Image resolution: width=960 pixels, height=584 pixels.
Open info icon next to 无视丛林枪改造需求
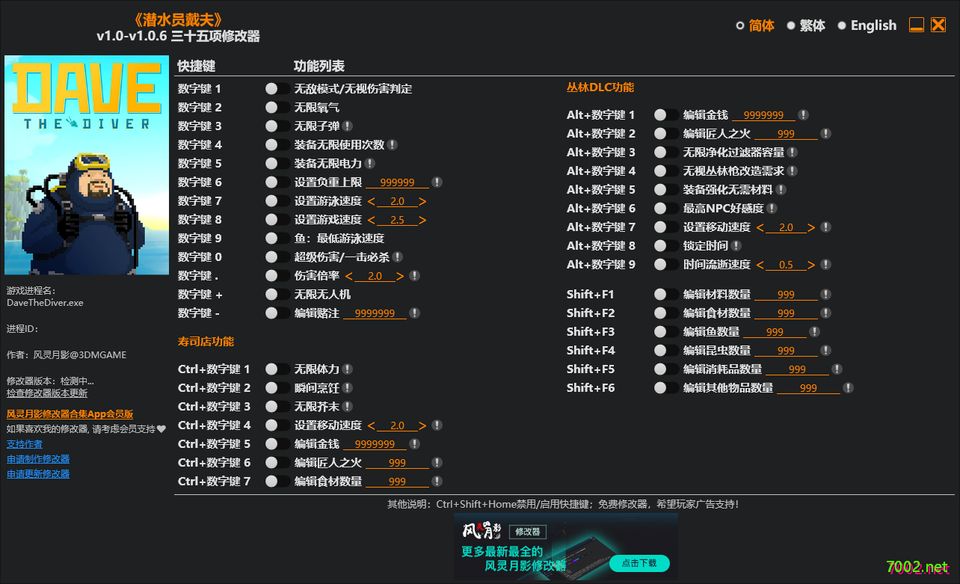(x=792, y=171)
